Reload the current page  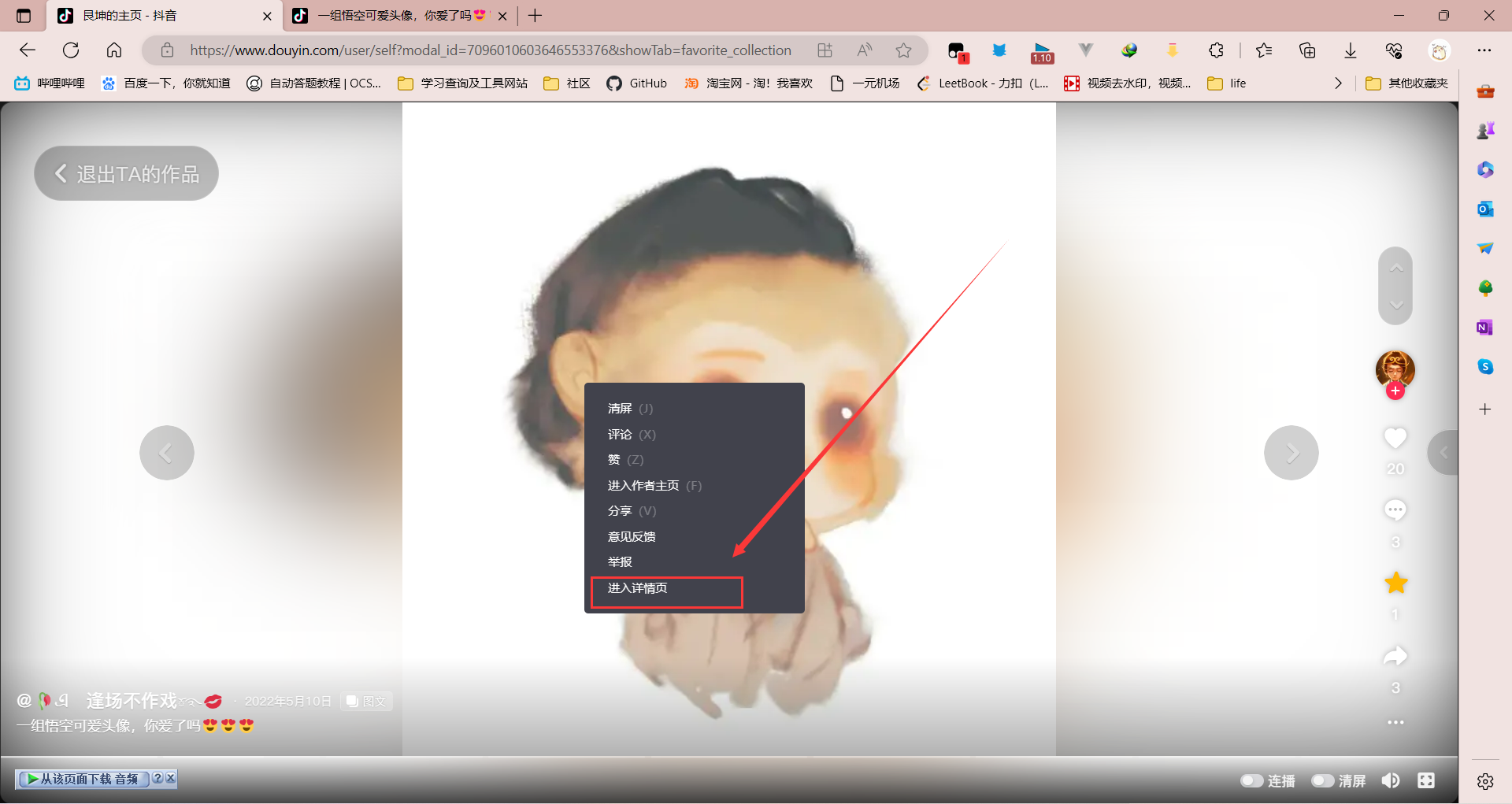(71, 50)
